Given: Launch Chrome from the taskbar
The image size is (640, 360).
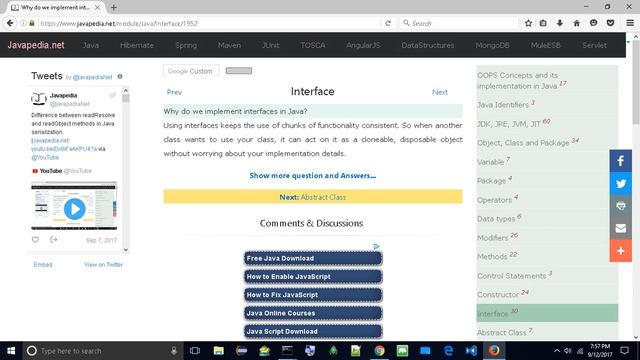Looking at the screenshot, I should [379, 351].
